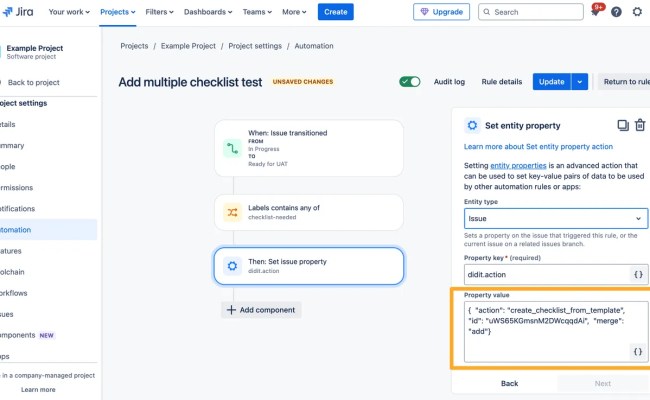The width and height of the screenshot is (650, 400).
Task: Open Learn more link in sidebar footer
Action: pyautogui.click(x=38, y=390)
